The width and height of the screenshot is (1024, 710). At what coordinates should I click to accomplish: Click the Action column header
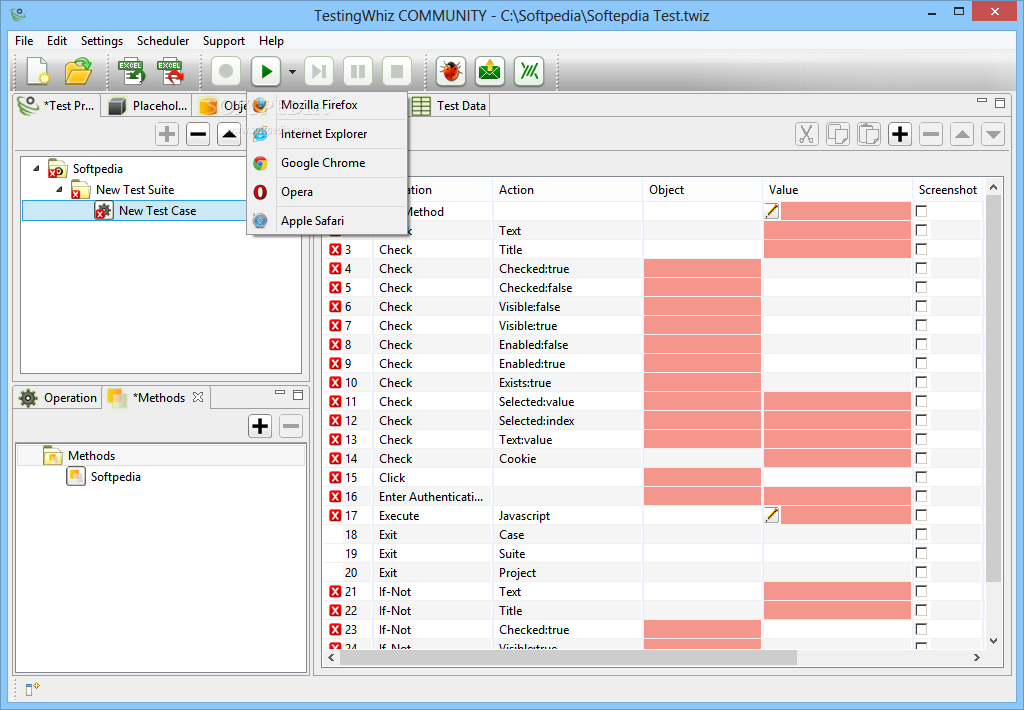pyautogui.click(x=568, y=190)
